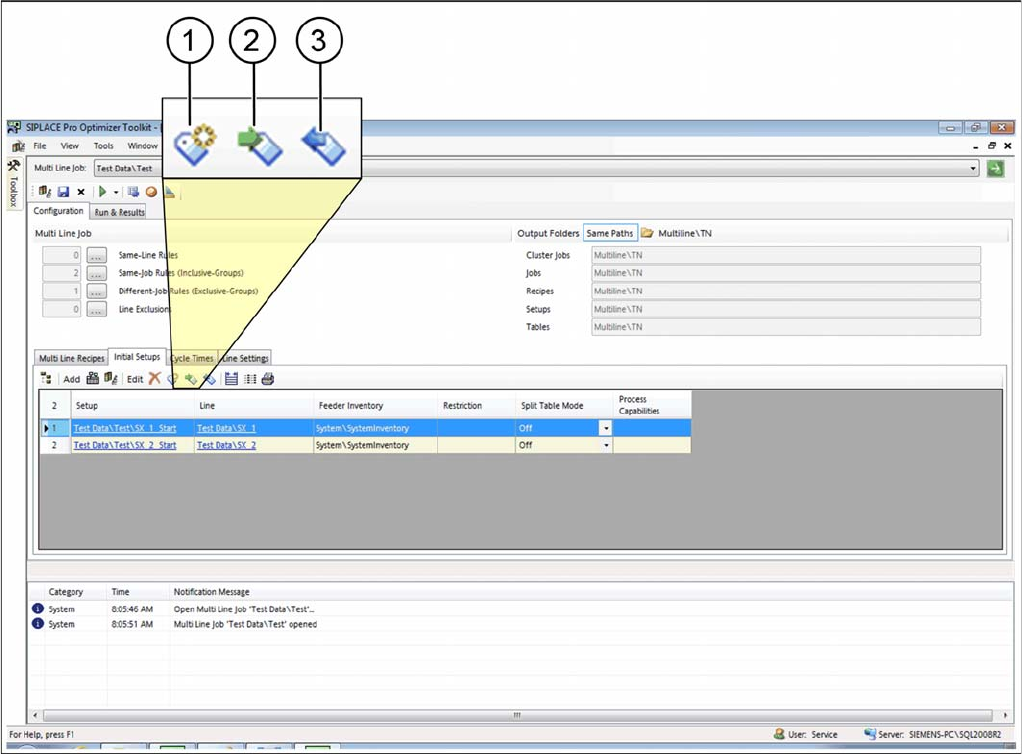Open the Tools menu
1022x754 pixels.
(103, 146)
